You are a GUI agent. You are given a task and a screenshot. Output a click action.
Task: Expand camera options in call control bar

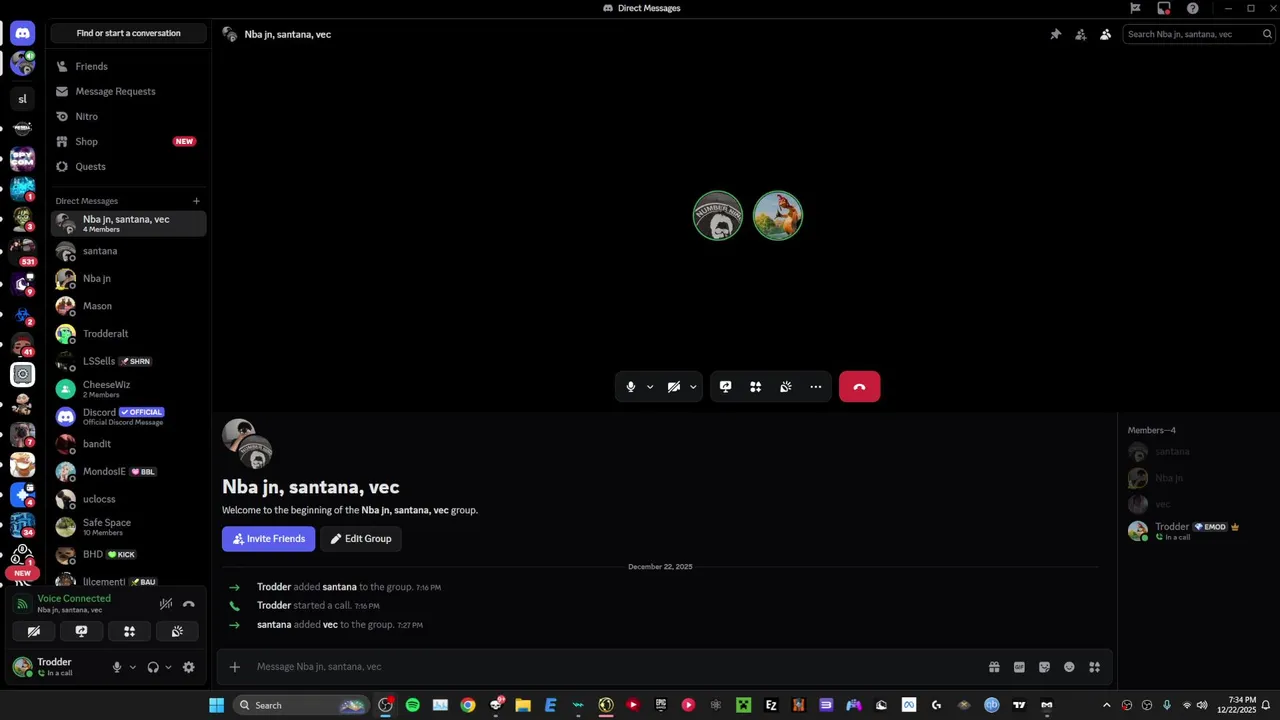click(x=693, y=387)
